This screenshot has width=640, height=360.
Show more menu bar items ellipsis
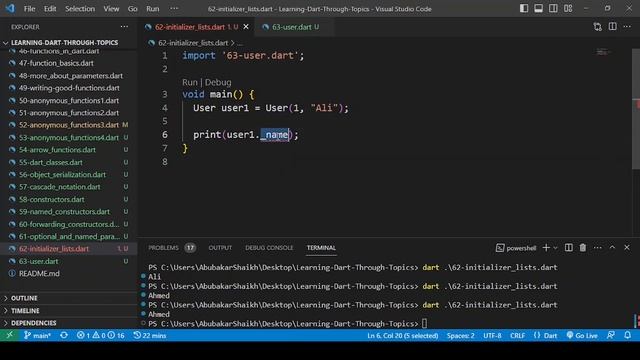[x=174, y=9]
